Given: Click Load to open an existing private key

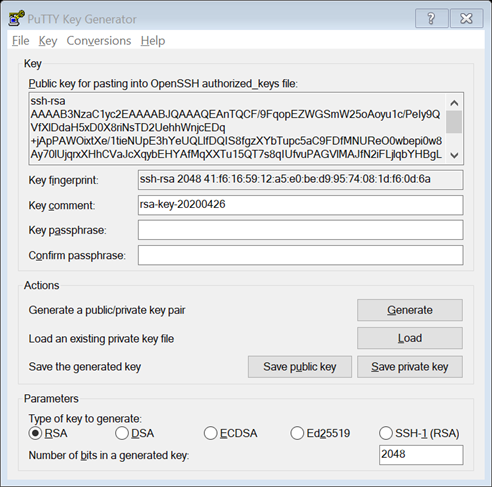Looking at the screenshot, I should (410, 338).
